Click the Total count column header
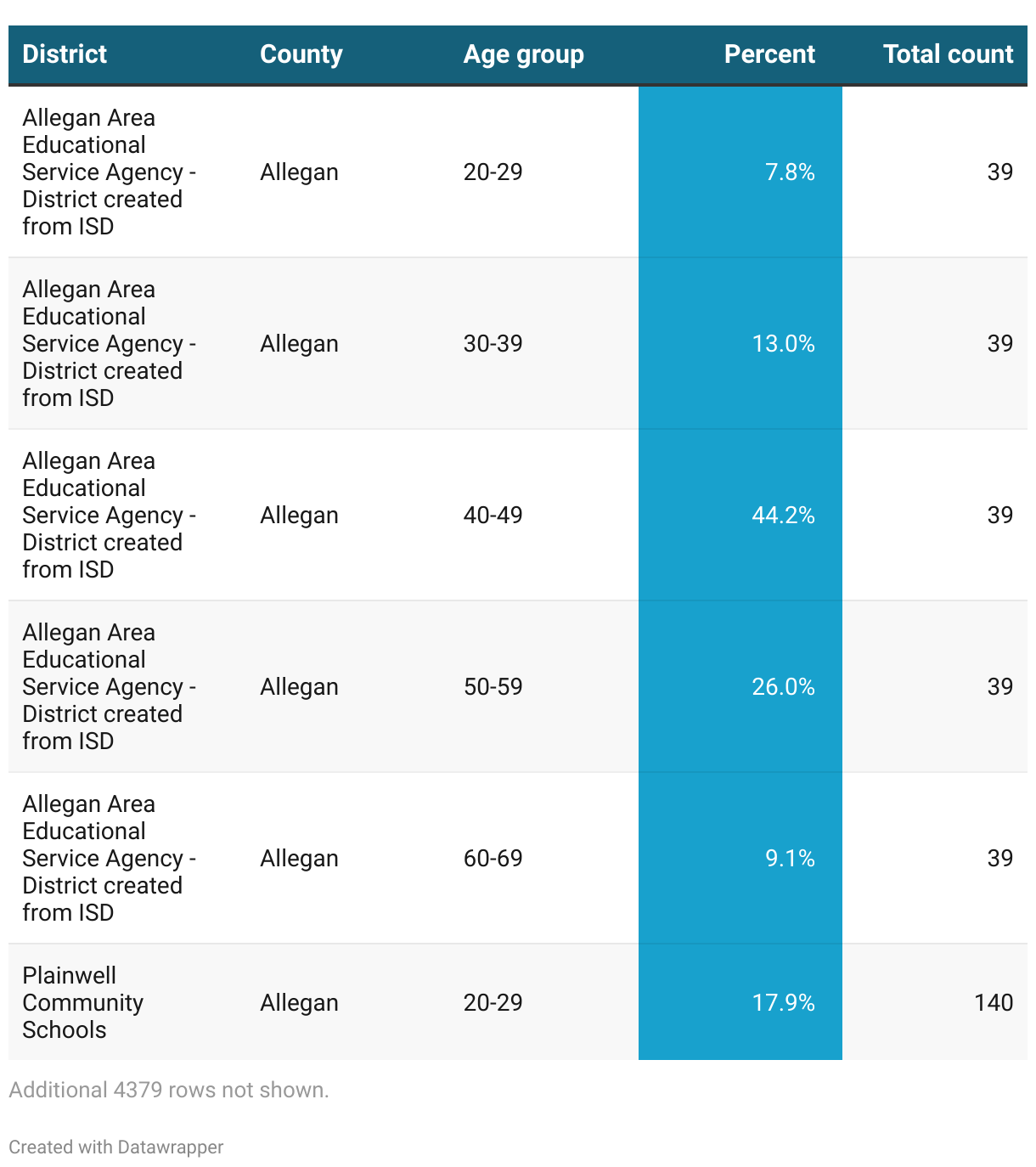Viewport: 1036px width, 1167px height. tap(948, 54)
